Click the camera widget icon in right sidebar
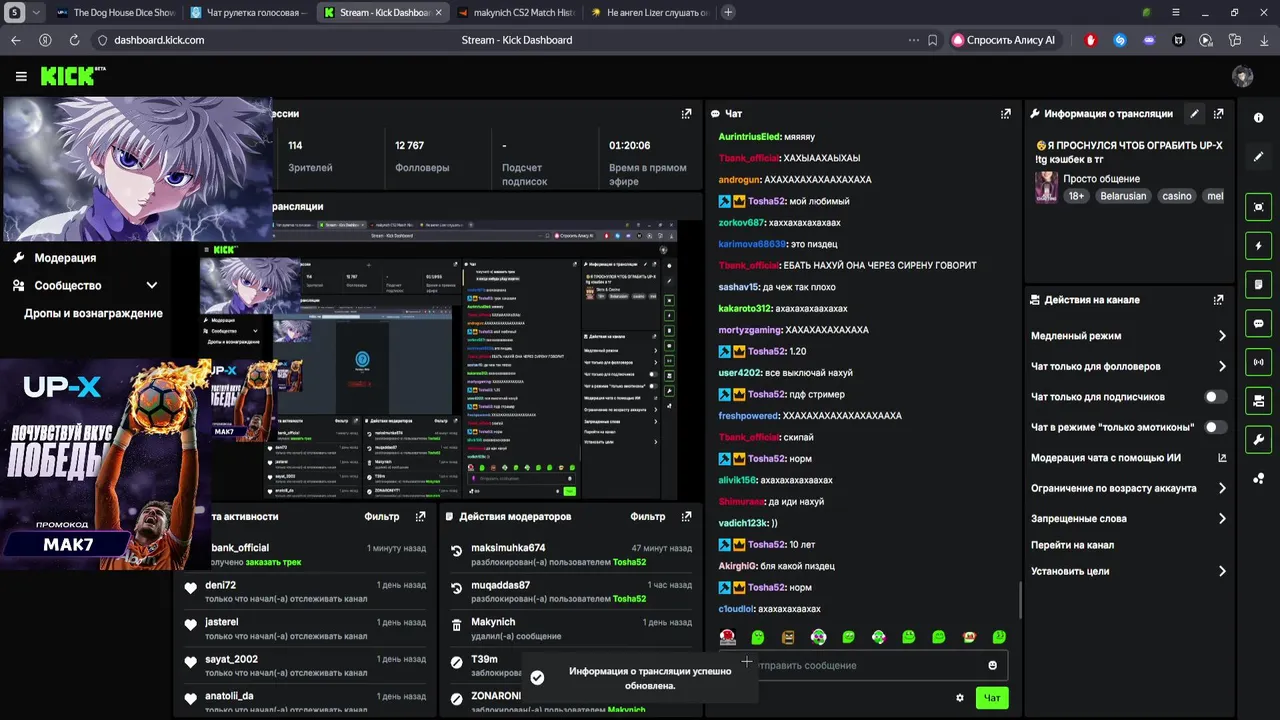This screenshot has height=720, width=1280. point(1258,401)
